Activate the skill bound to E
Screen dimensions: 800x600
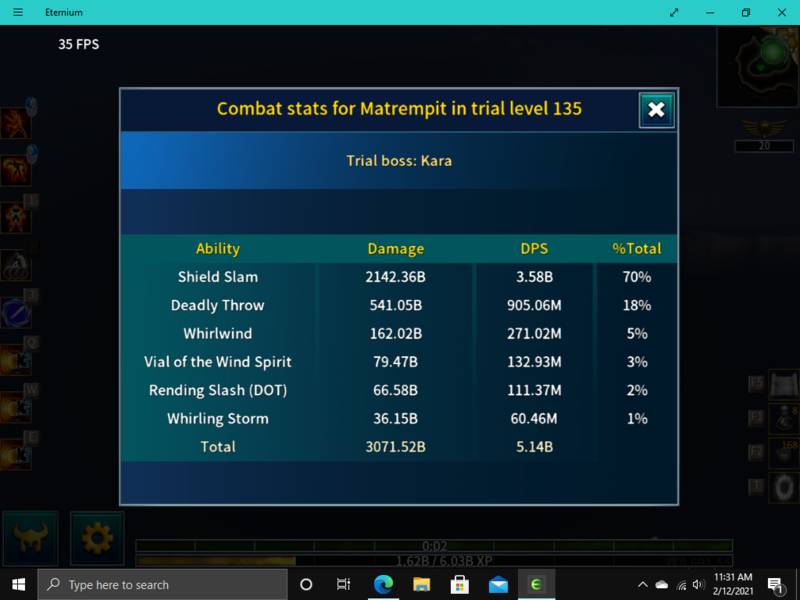pos(15,454)
